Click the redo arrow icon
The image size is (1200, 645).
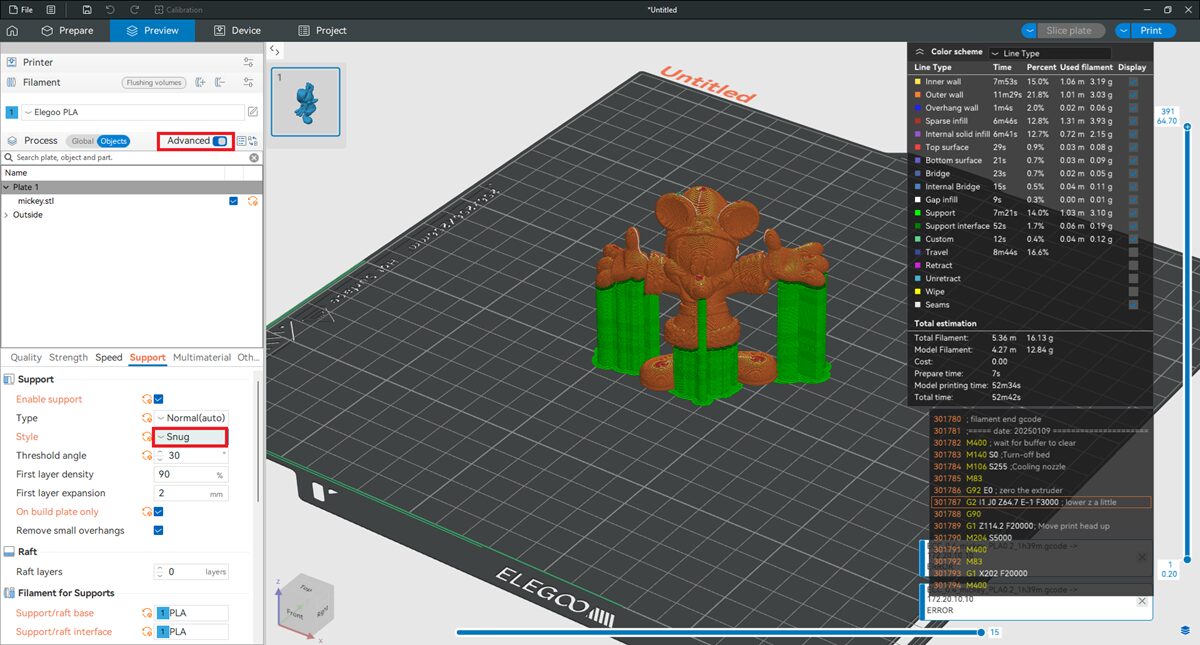click(x=135, y=9)
